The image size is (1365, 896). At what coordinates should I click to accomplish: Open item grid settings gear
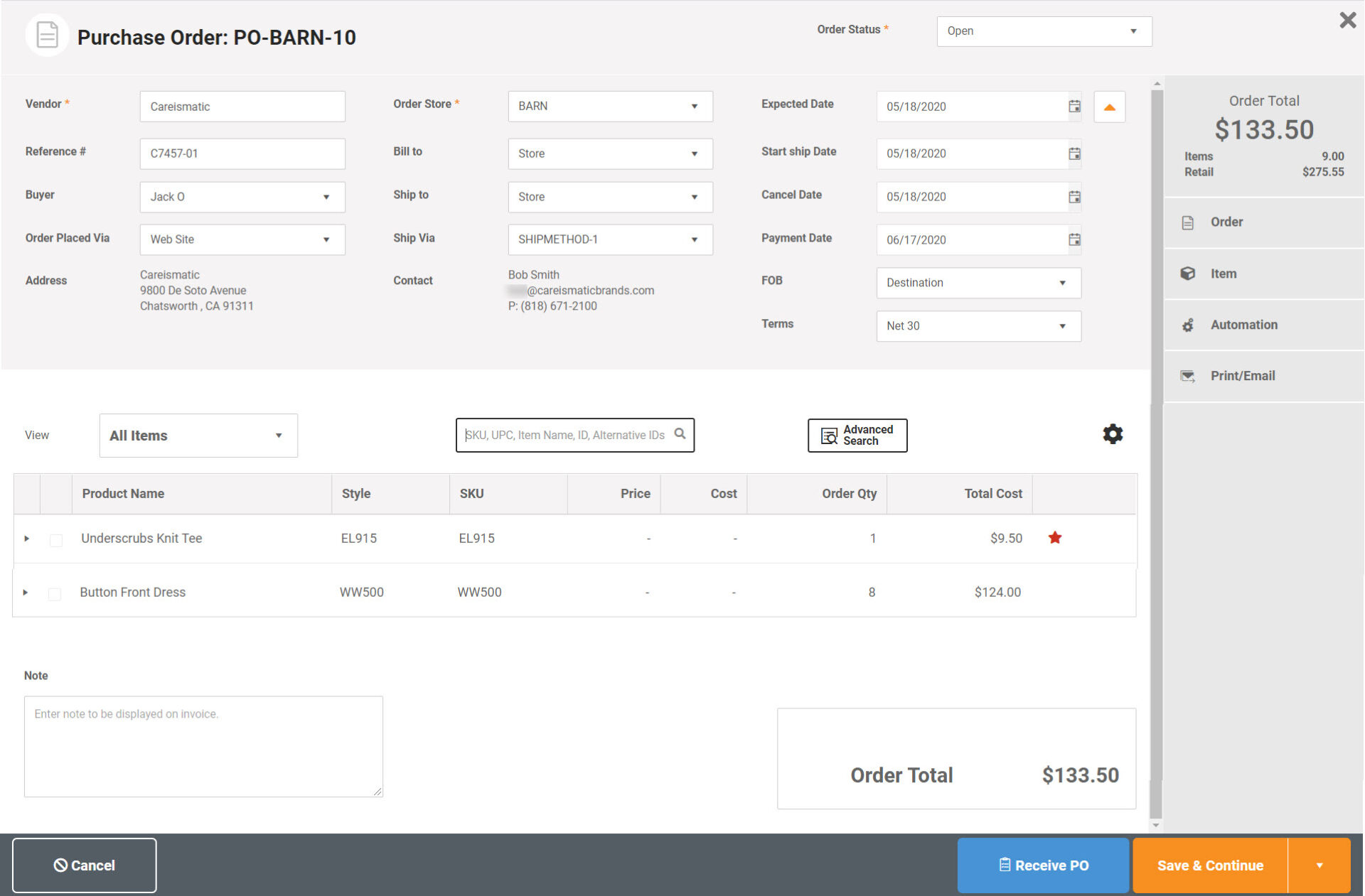coord(1113,434)
